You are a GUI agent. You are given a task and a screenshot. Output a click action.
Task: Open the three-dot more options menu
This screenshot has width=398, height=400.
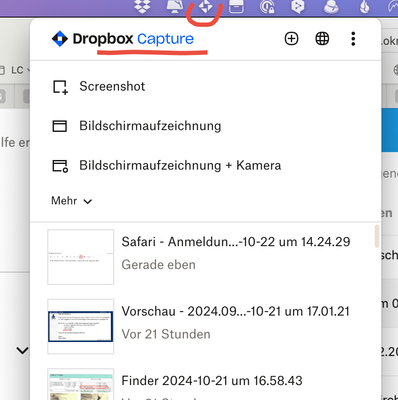[x=353, y=39]
